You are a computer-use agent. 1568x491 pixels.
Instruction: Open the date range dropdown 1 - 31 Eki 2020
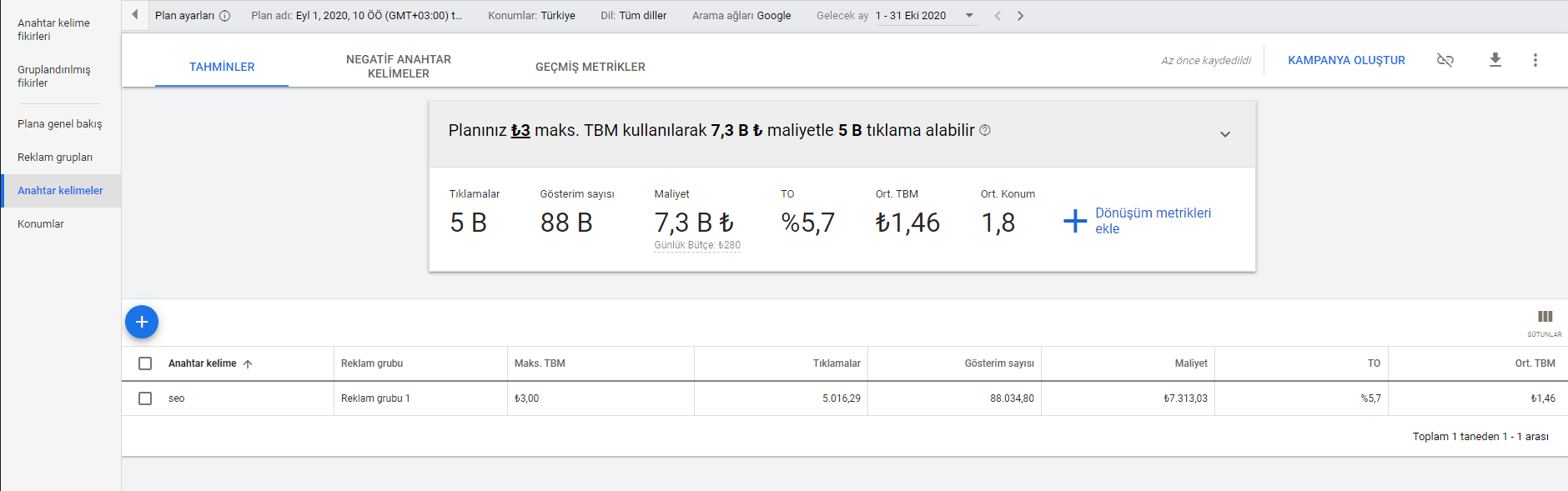[925, 16]
